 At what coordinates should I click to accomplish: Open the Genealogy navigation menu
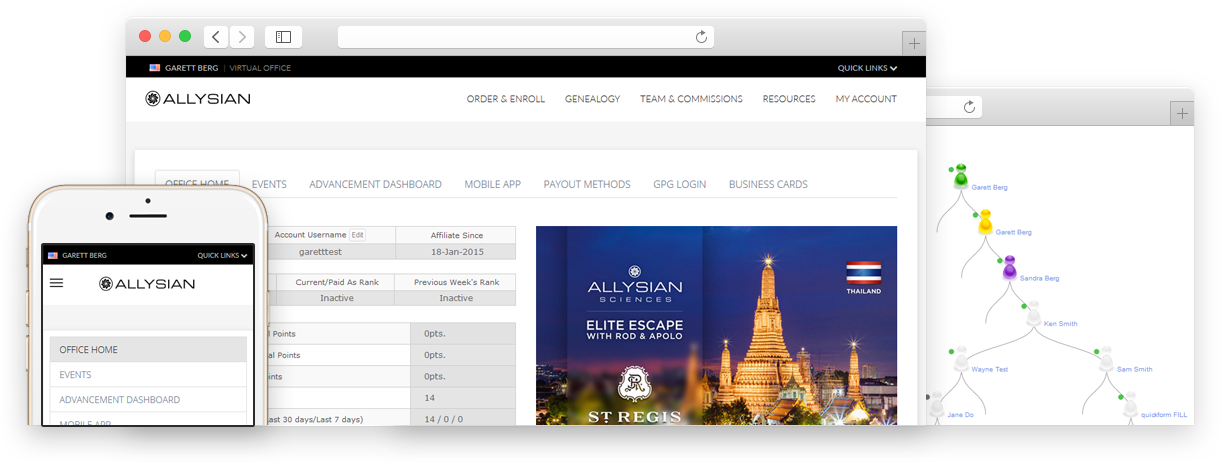pyautogui.click(x=592, y=99)
